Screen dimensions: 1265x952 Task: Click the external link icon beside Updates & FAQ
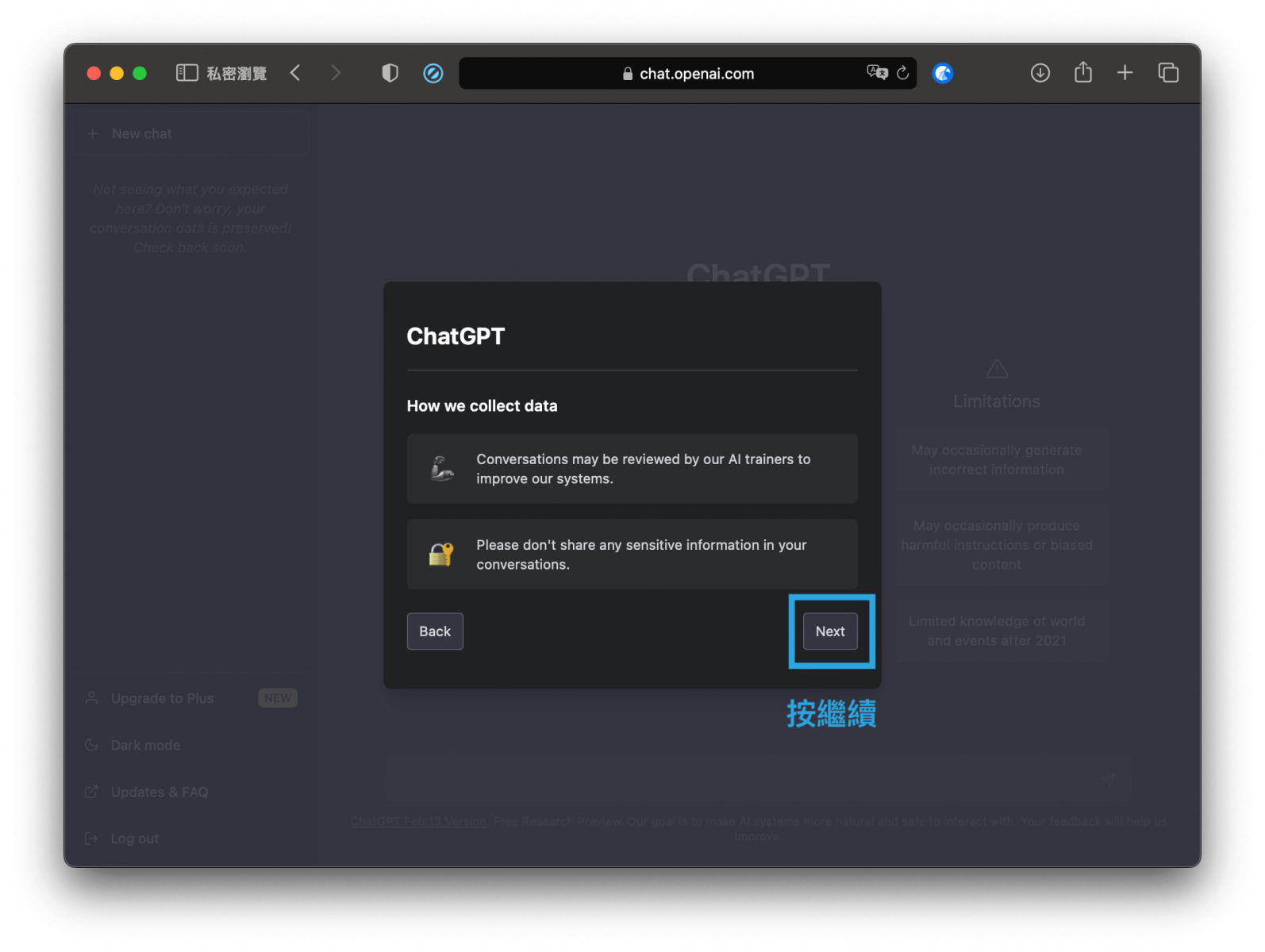coord(91,792)
